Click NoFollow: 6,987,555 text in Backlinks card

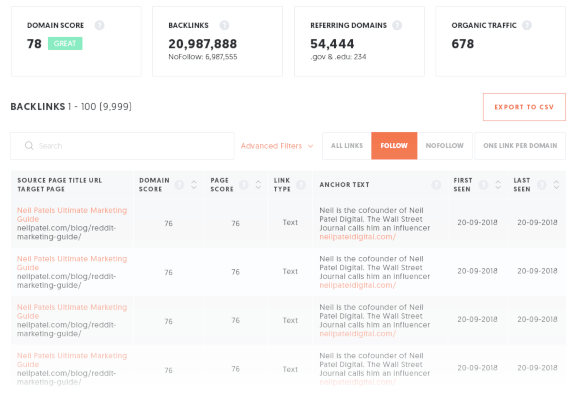click(202, 57)
